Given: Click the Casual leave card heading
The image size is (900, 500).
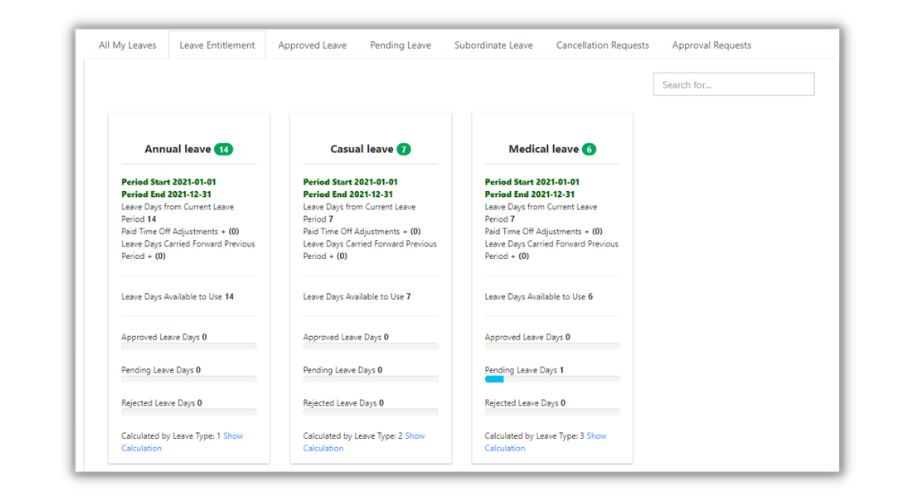Looking at the screenshot, I should [x=361, y=149].
